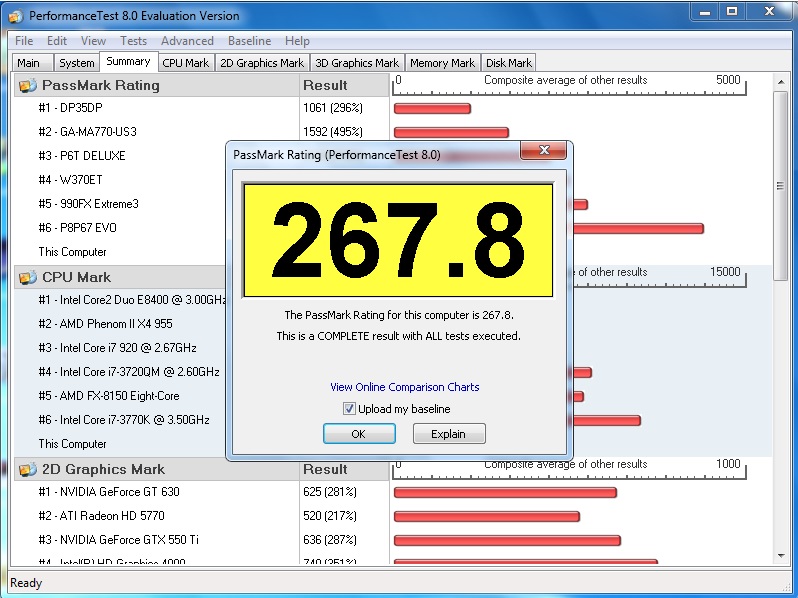Uncheck the Upload my baseline checkbox

(x=349, y=409)
